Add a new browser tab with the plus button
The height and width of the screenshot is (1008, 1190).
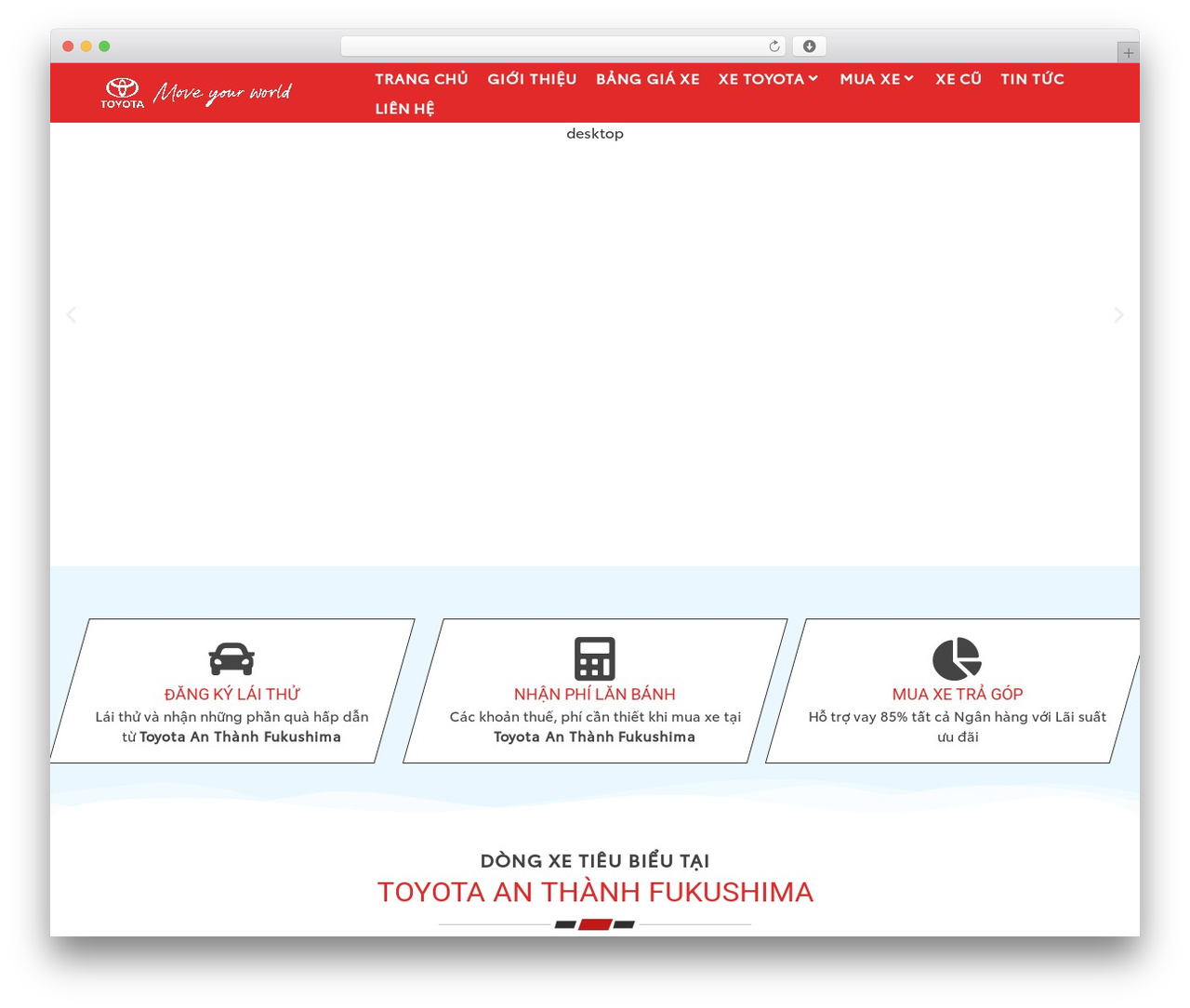coord(1128,53)
